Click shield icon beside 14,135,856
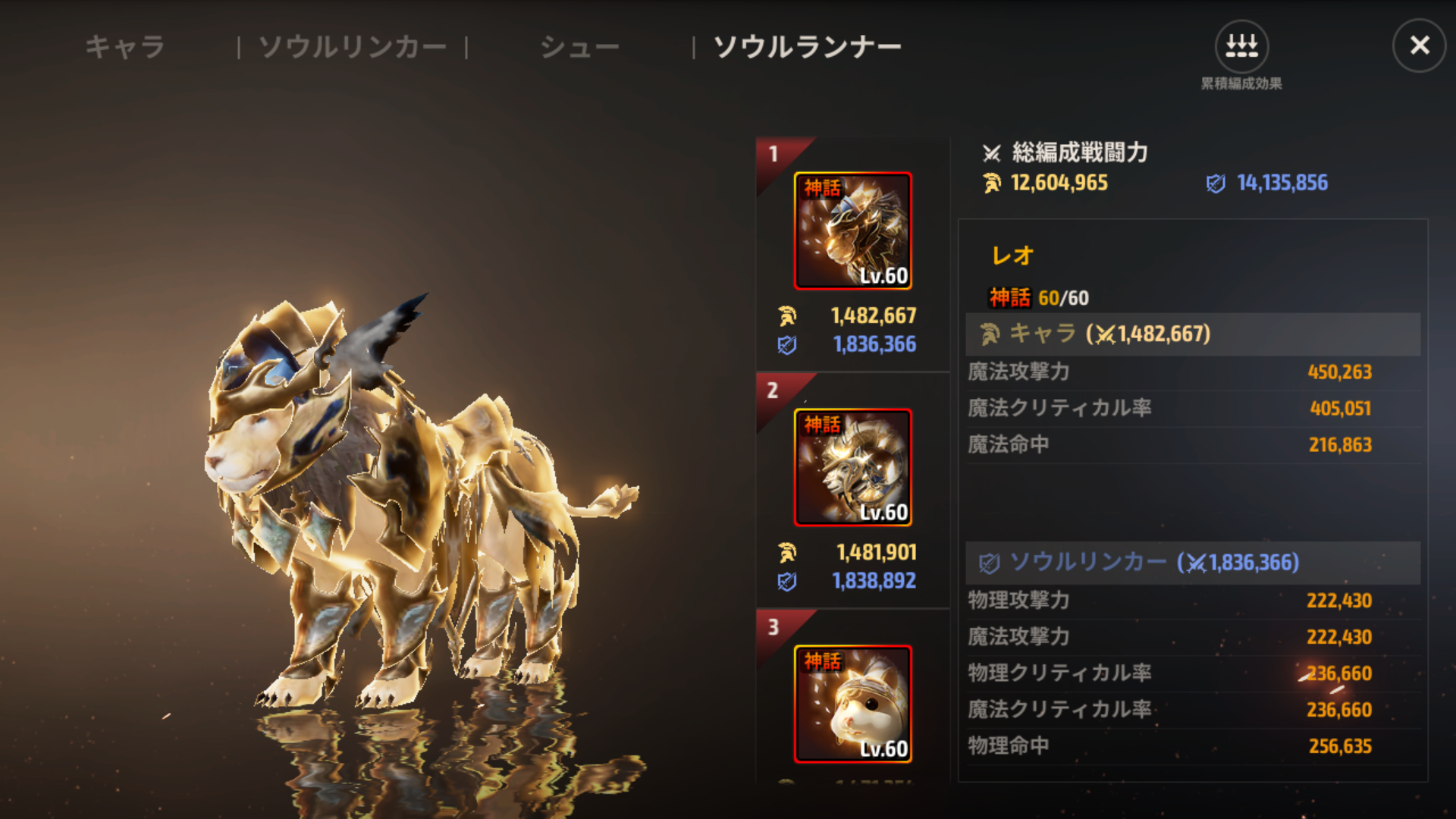Viewport: 1456px width, 819px height. point(1216,184)
